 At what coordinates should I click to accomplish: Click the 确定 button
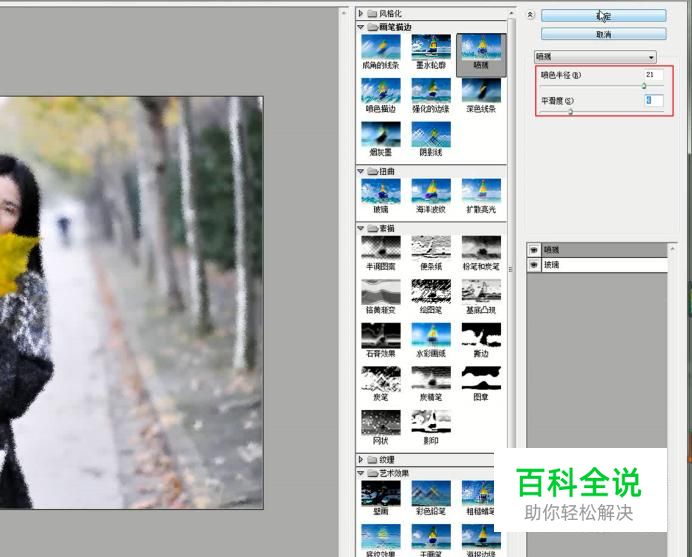click(603, 16)
